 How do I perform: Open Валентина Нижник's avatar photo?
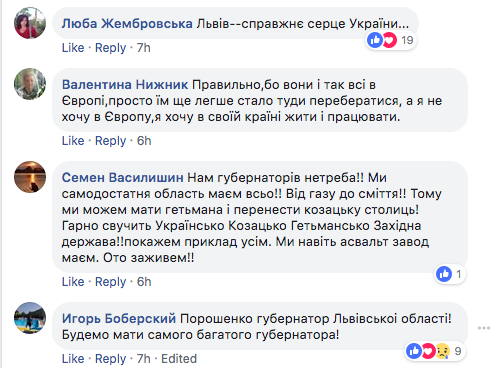[x=30, y=84]
